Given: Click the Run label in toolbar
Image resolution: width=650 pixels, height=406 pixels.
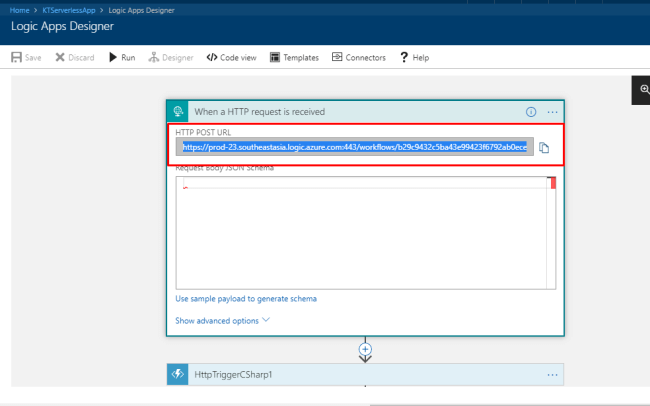Looking at the screenshot, I should (x=128, y=58).
